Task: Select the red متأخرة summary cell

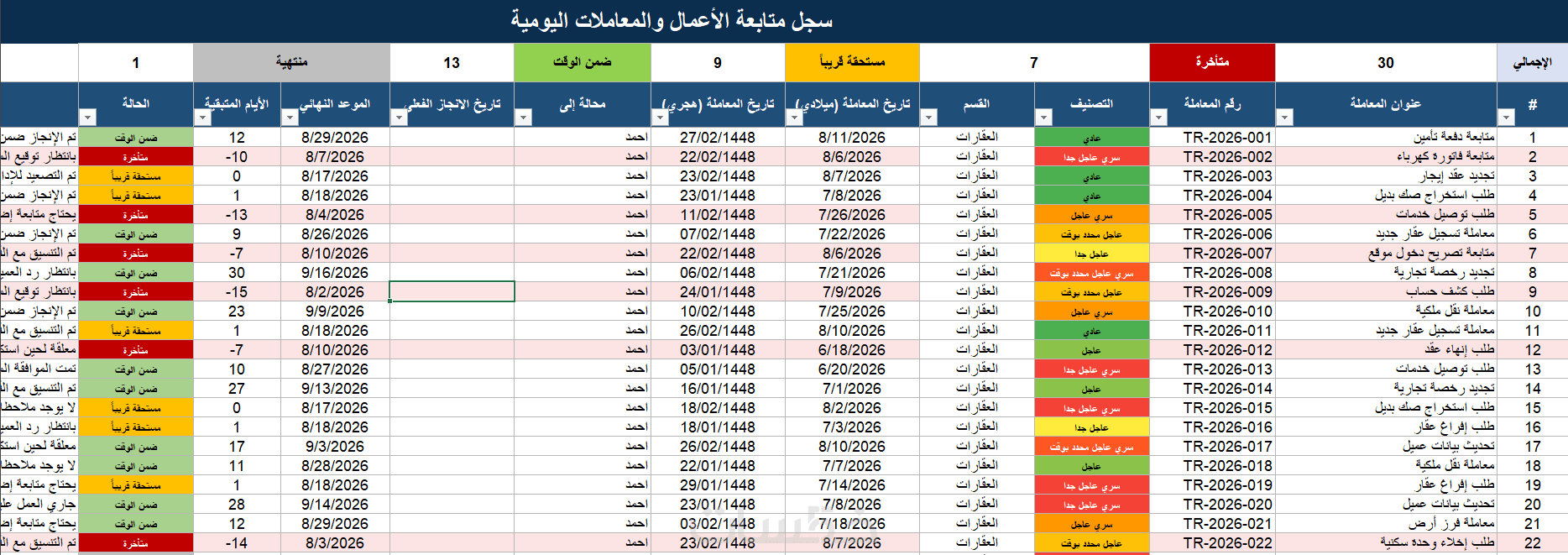Action: pos(1212,62)
